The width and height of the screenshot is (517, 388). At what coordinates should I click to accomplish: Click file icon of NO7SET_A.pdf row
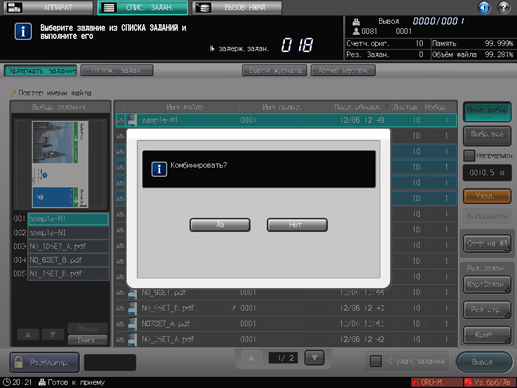(x=132, y=324)
